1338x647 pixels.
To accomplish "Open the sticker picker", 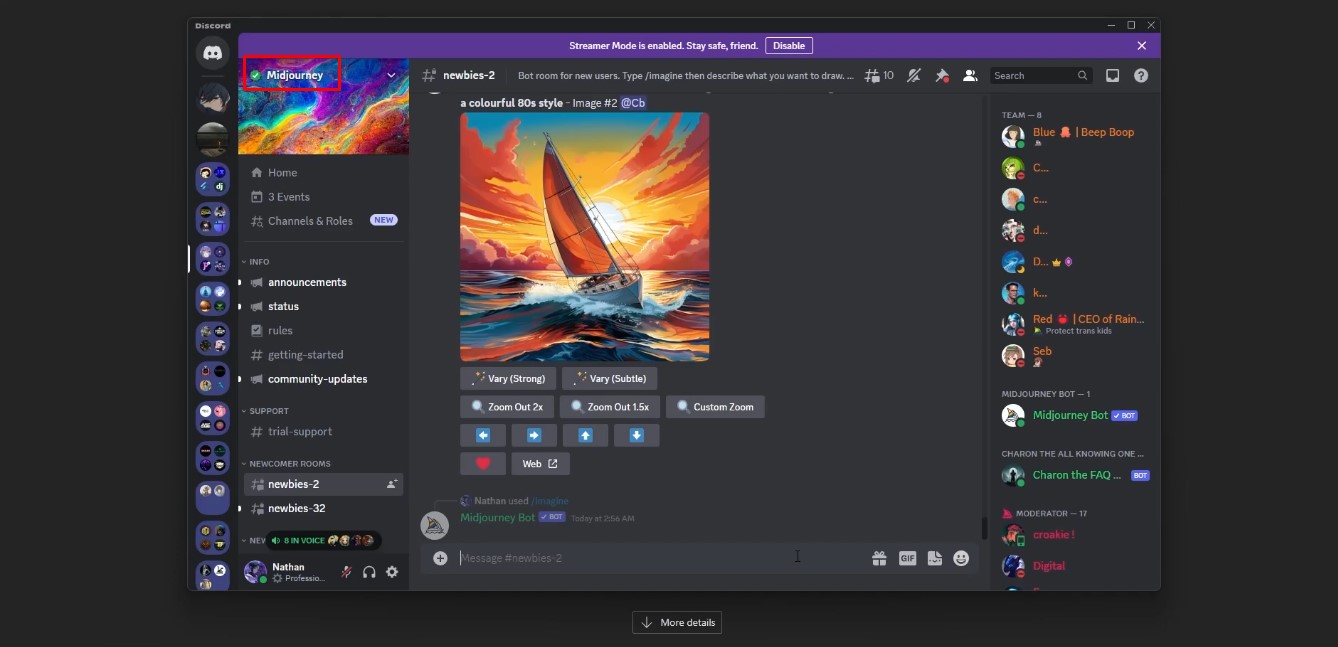I will point(934,558).
